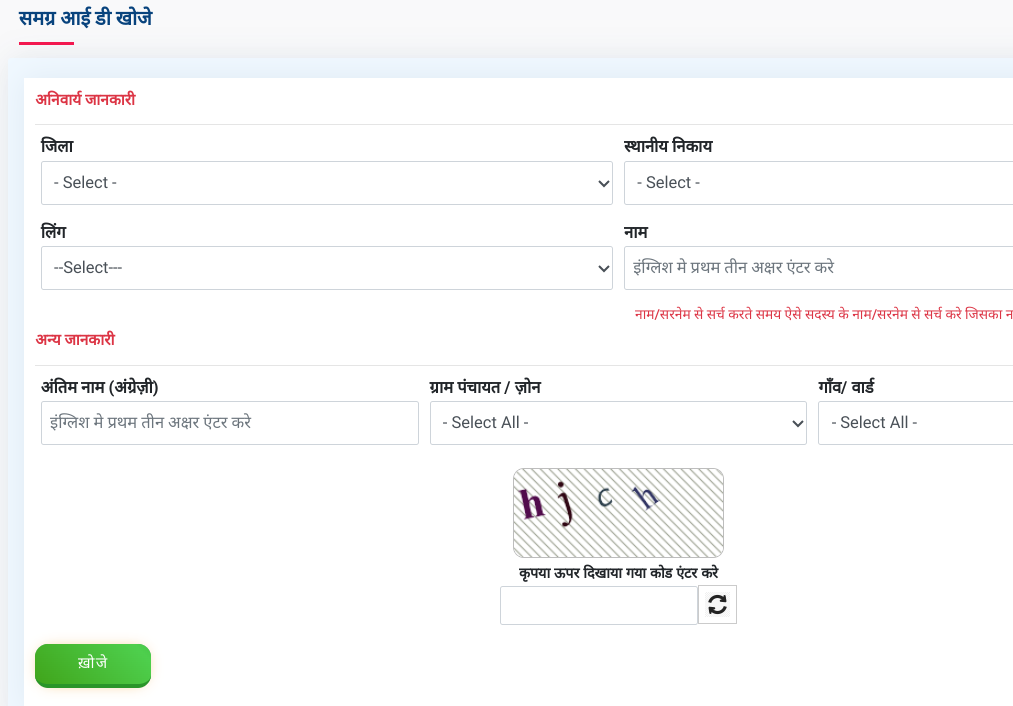
Task: Click the समग्र आई डी खोजे heading
Action: (85, 17)
